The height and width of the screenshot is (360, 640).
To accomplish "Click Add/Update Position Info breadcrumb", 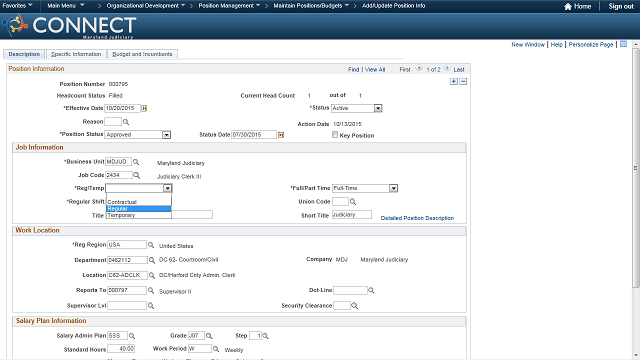I will click(x=393, y=6).
